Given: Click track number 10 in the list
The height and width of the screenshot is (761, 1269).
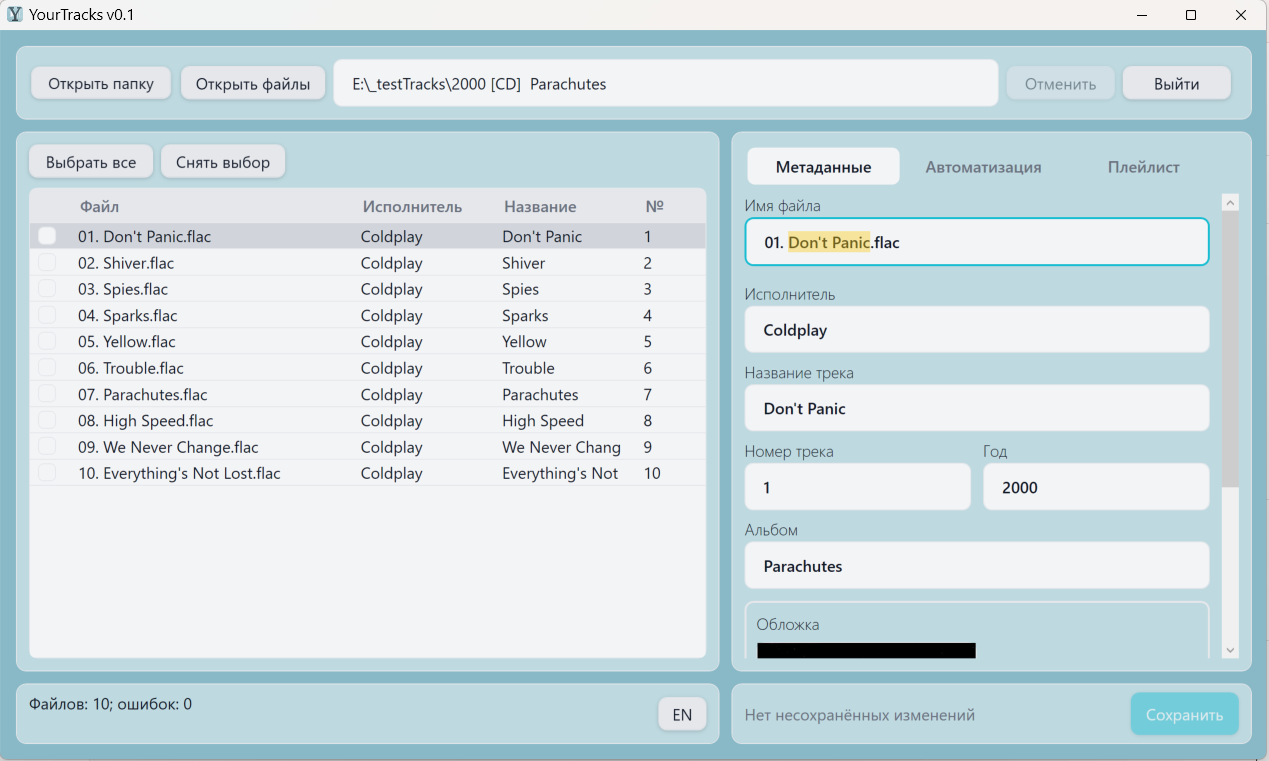Looking at the screenshot, I should [x=652, y=473].
